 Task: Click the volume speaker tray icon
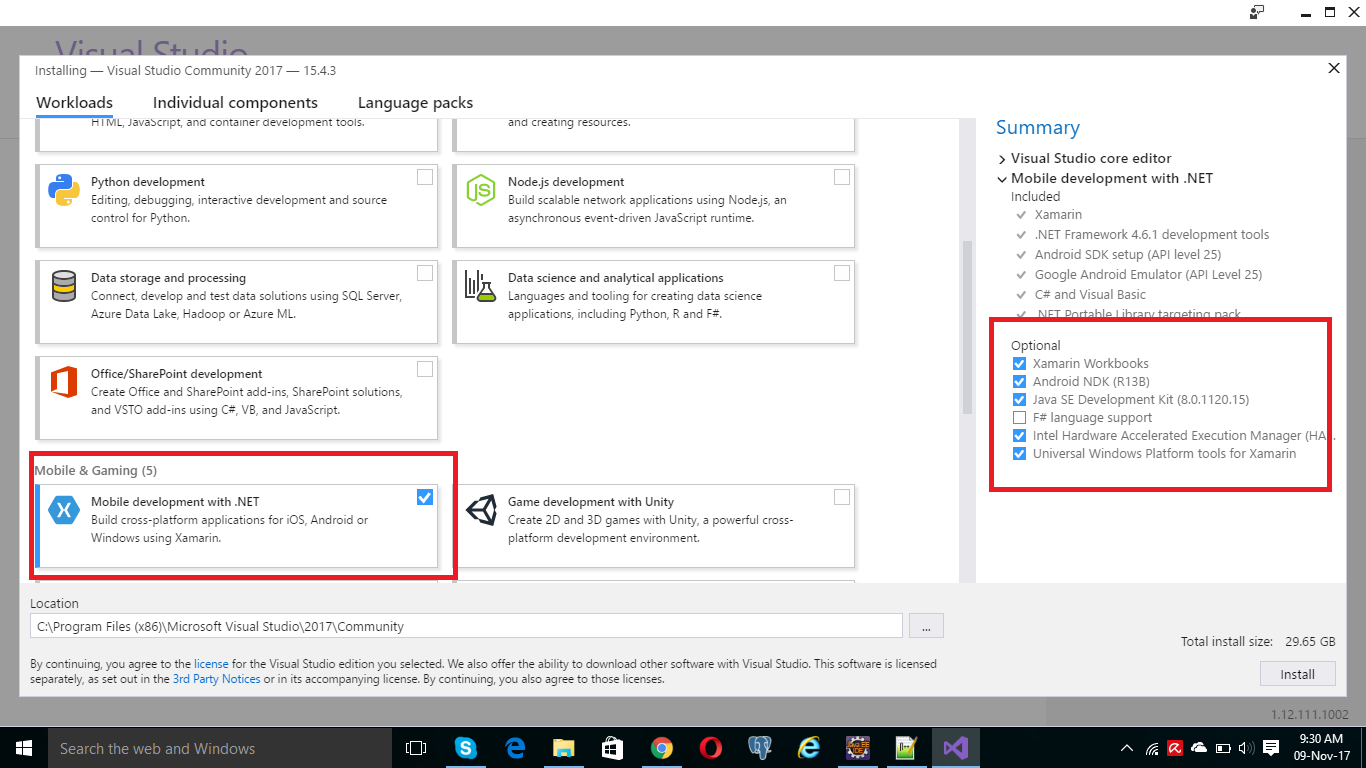point(1246,748)
